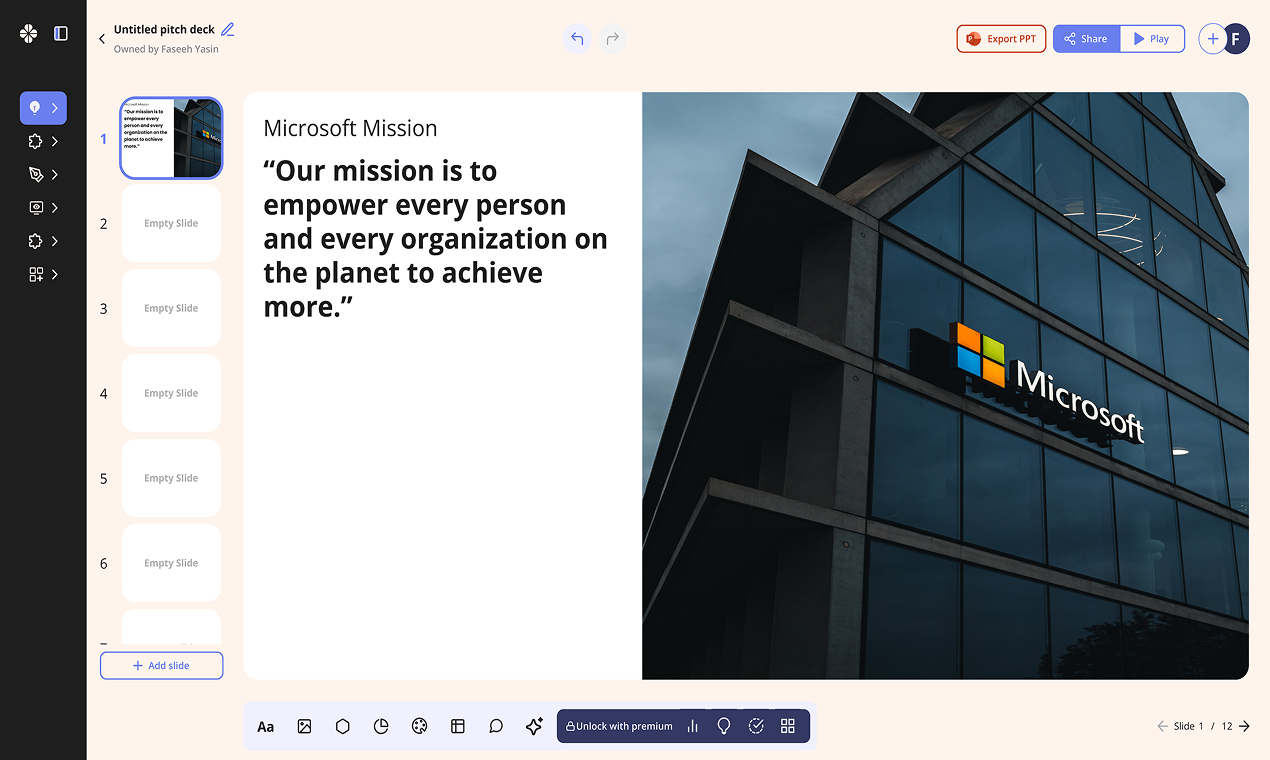Select the puzzle icon directly above the grid-plus icon
Viewport: 1270px width, 760px height.
[x=36, y=241]
